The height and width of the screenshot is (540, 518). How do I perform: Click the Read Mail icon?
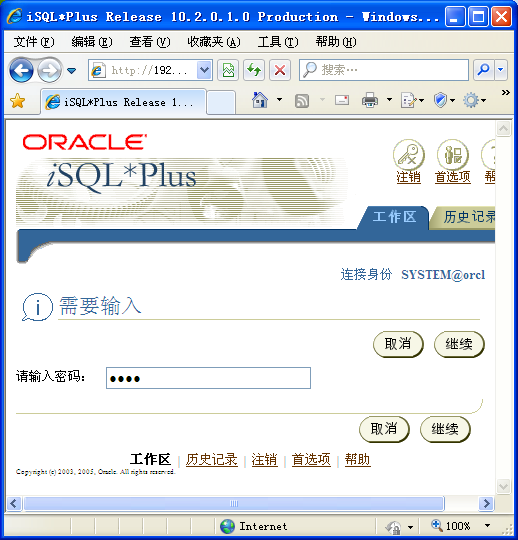click(x=342, y=100)
